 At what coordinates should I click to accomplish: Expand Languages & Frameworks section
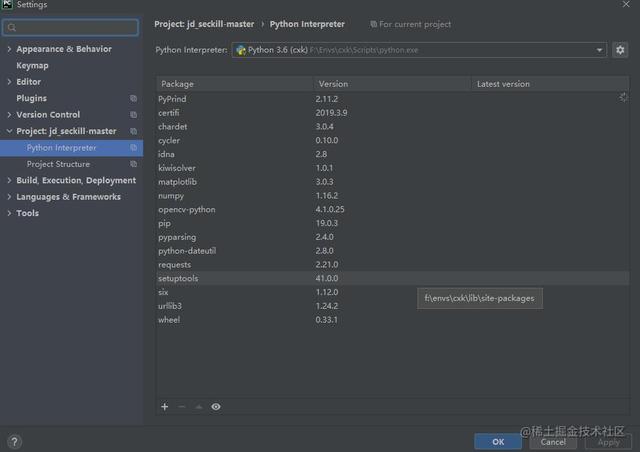(9, 197)
